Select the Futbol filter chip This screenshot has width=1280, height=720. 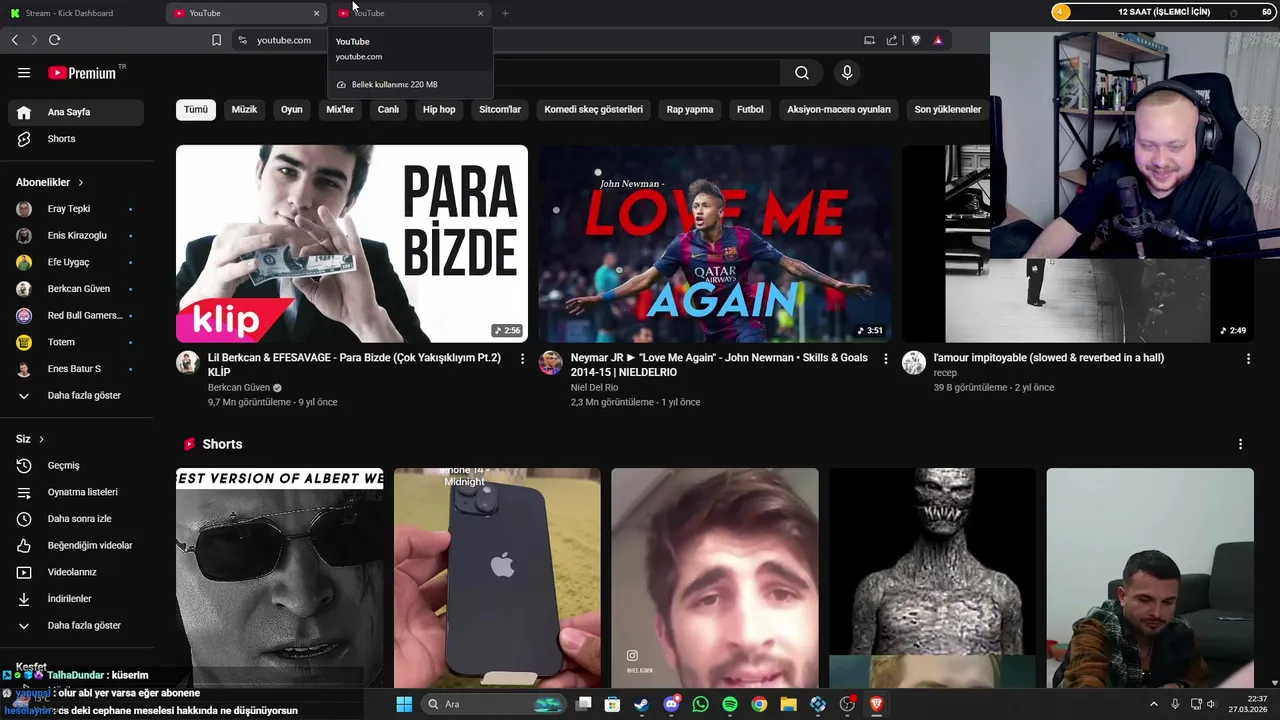pos(750,110)
